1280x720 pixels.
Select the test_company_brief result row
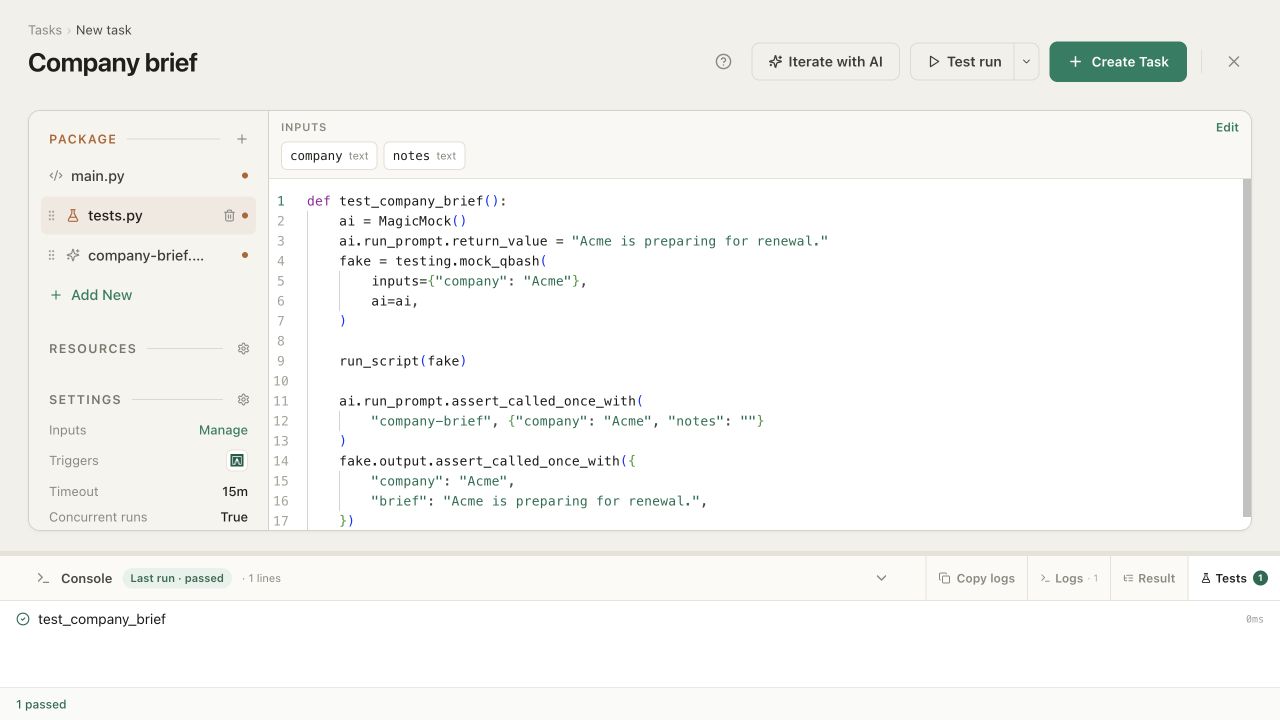click(x=640, y=619)
